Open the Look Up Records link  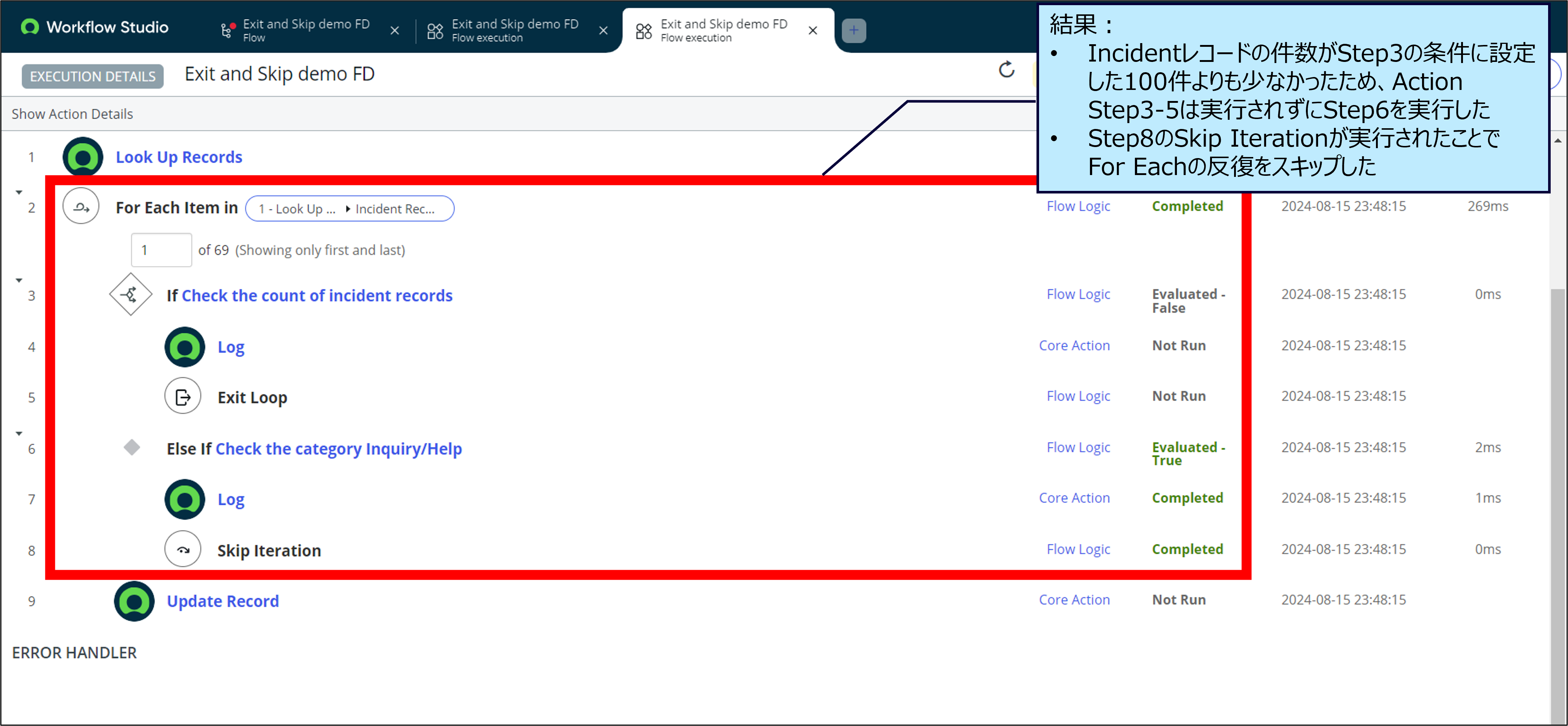(179, 158)
